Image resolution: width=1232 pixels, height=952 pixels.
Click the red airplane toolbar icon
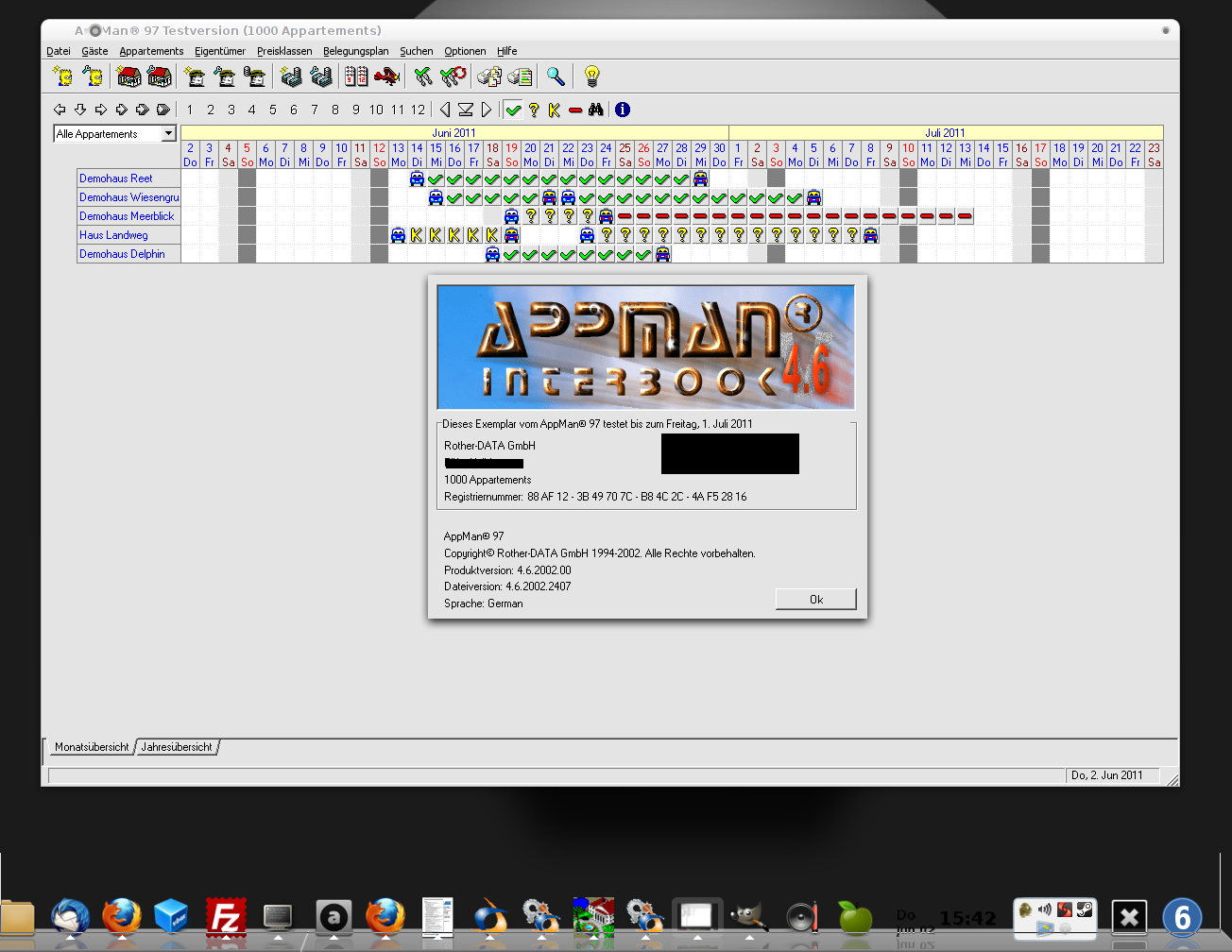pyautogui.click(x=386, y=76)
